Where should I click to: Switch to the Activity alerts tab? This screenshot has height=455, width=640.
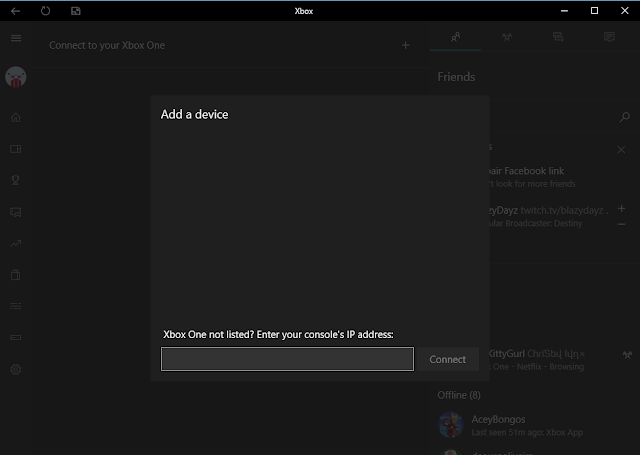click(x=609, y=37)
